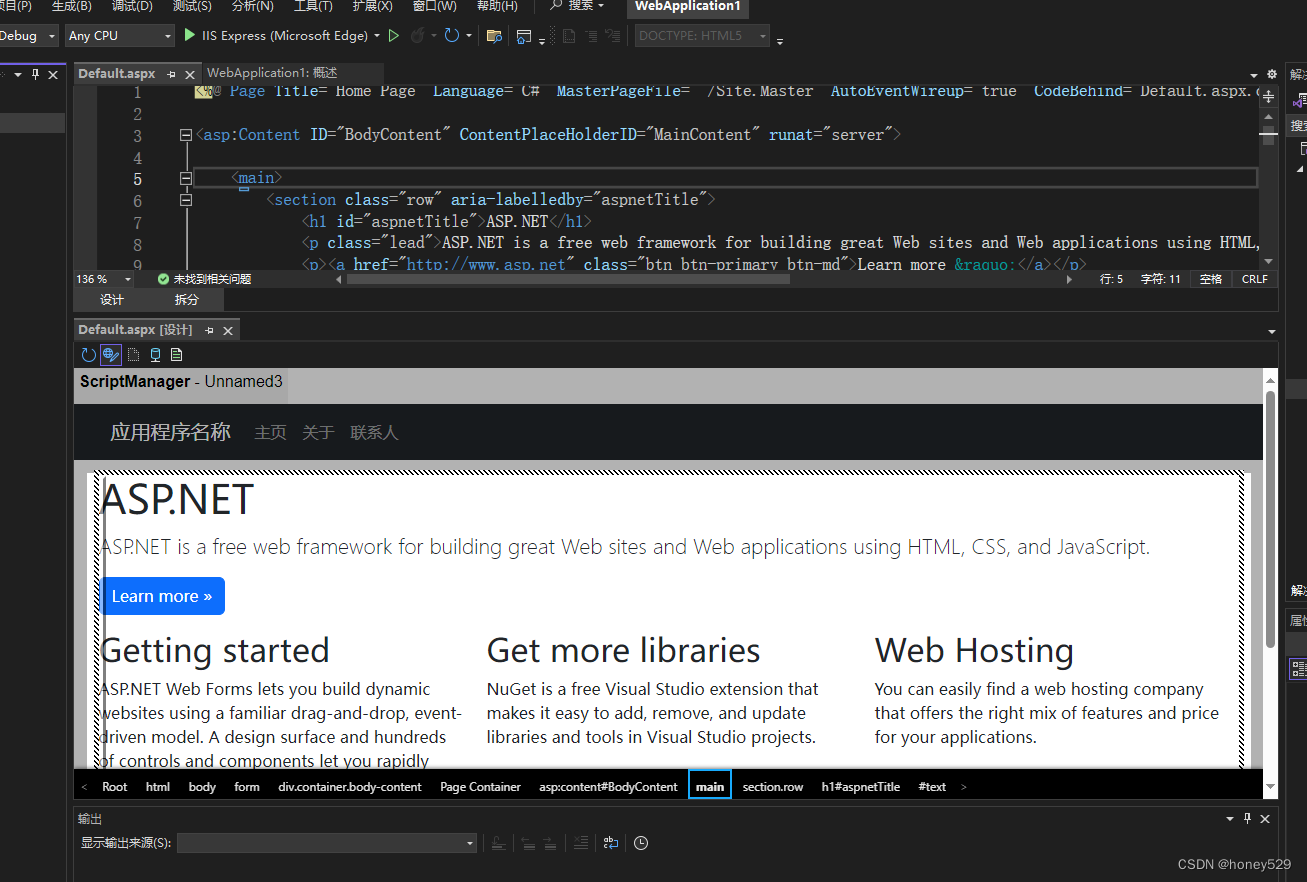Viewport: 1307px width, 882px height.
Task: Select section.row in the tag breadcrumb
Action: pos(773,787)
